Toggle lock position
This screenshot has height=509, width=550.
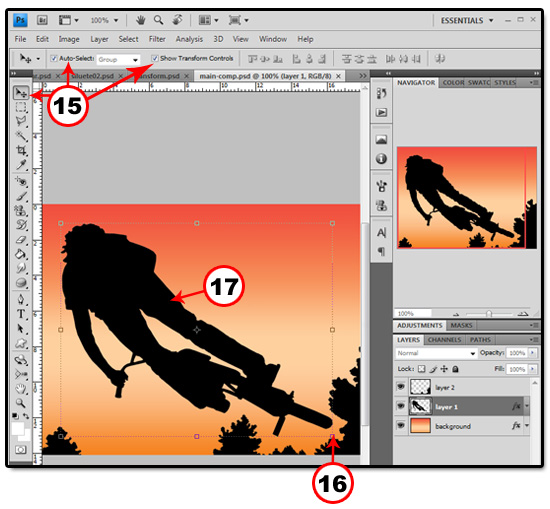444,369
